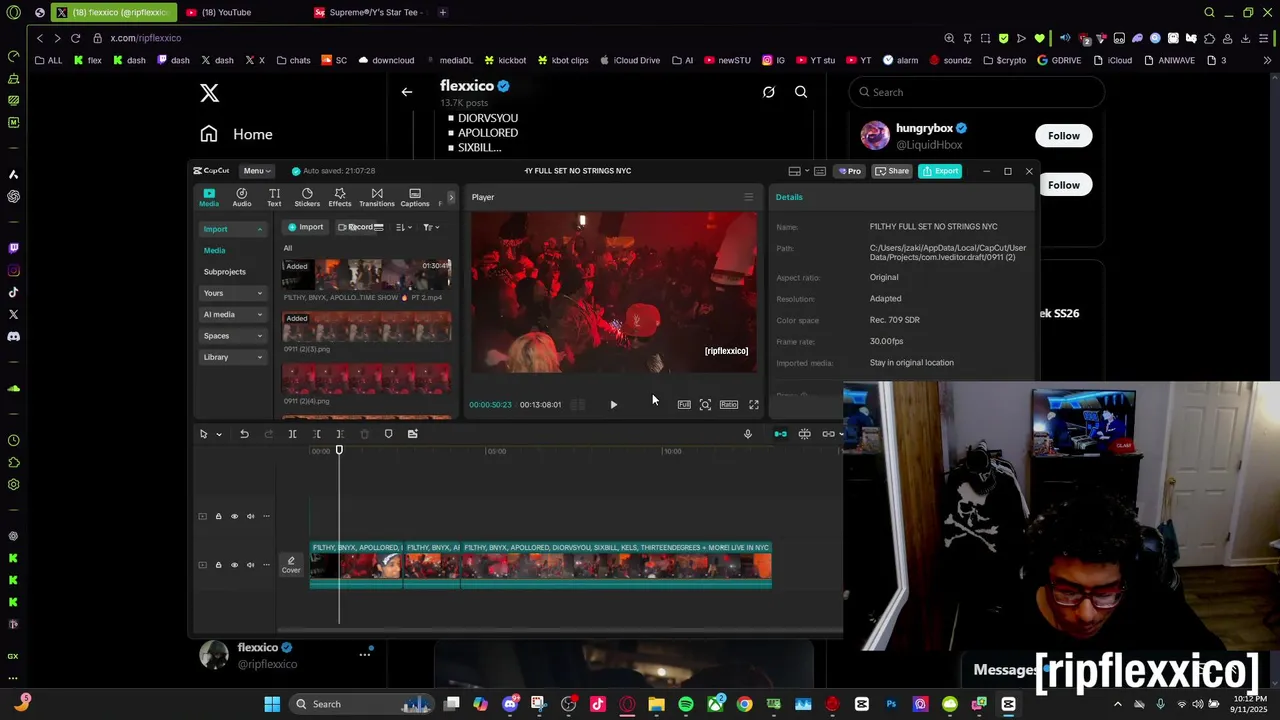1280x720 pixels.
Task: Open the Player panel hamburger menu
Action: pyautogui.click(x=748, y=197)
